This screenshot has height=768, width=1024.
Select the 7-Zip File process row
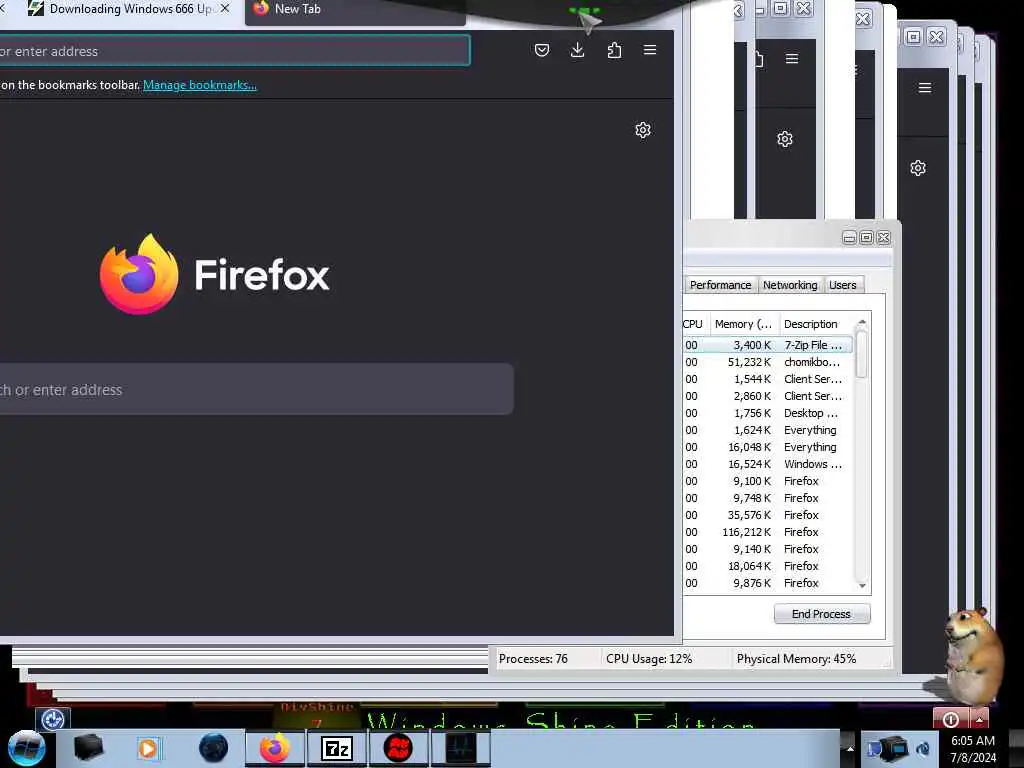[767, 345]
